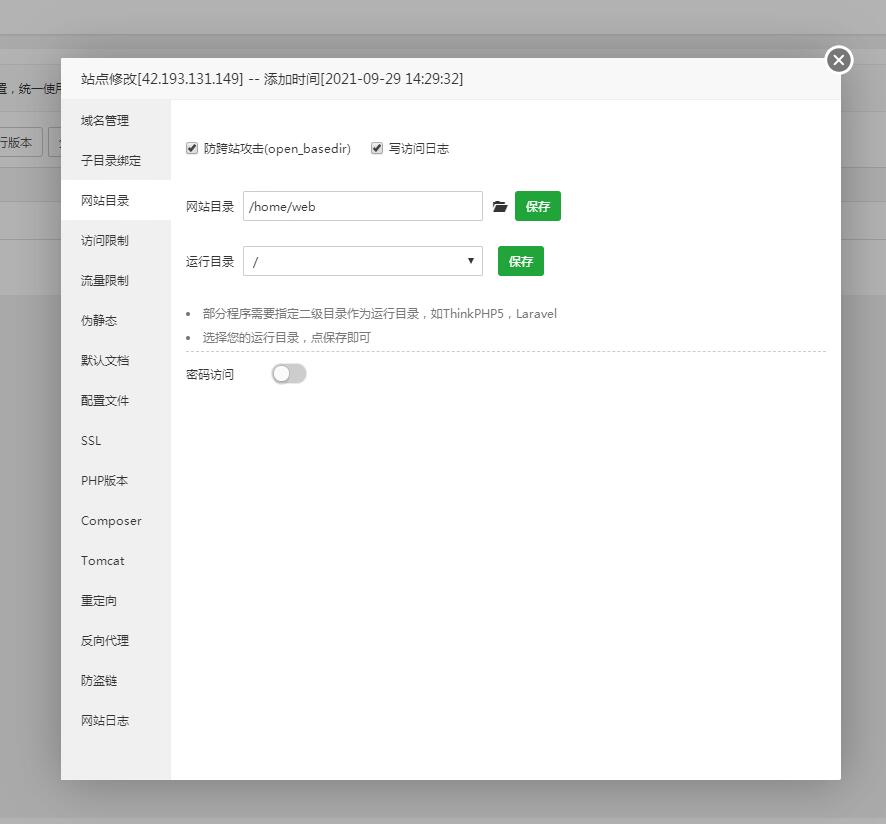This screenshot has height=824, width=886.
Task: Open the 访问限制 settings tab
Action: [x=105, y=241]
